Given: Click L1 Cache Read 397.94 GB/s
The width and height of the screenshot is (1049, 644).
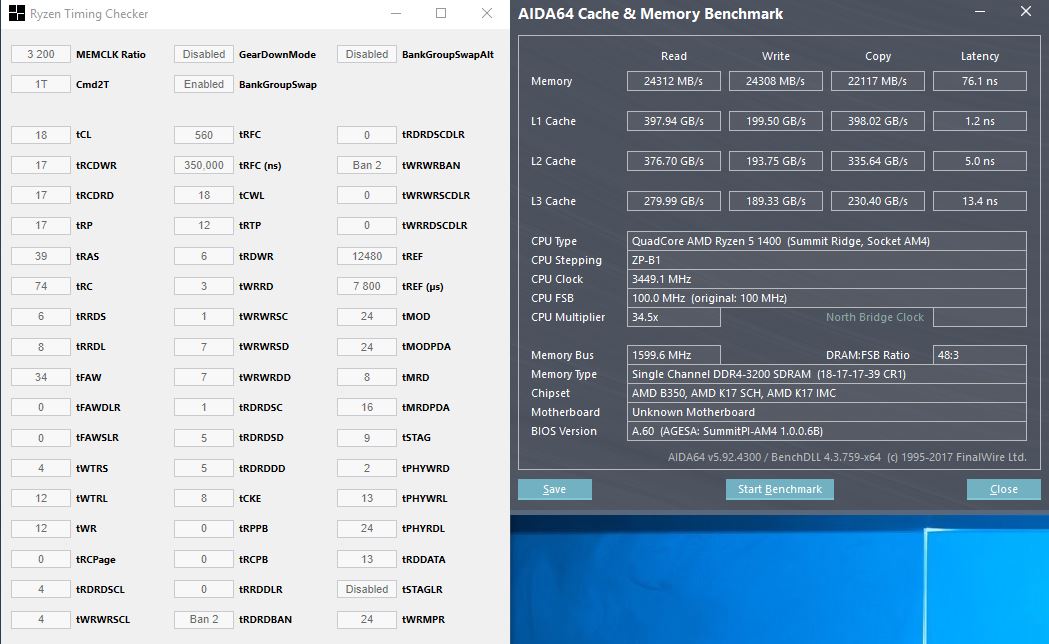Looking at the screenshot, I should (674, 121).
